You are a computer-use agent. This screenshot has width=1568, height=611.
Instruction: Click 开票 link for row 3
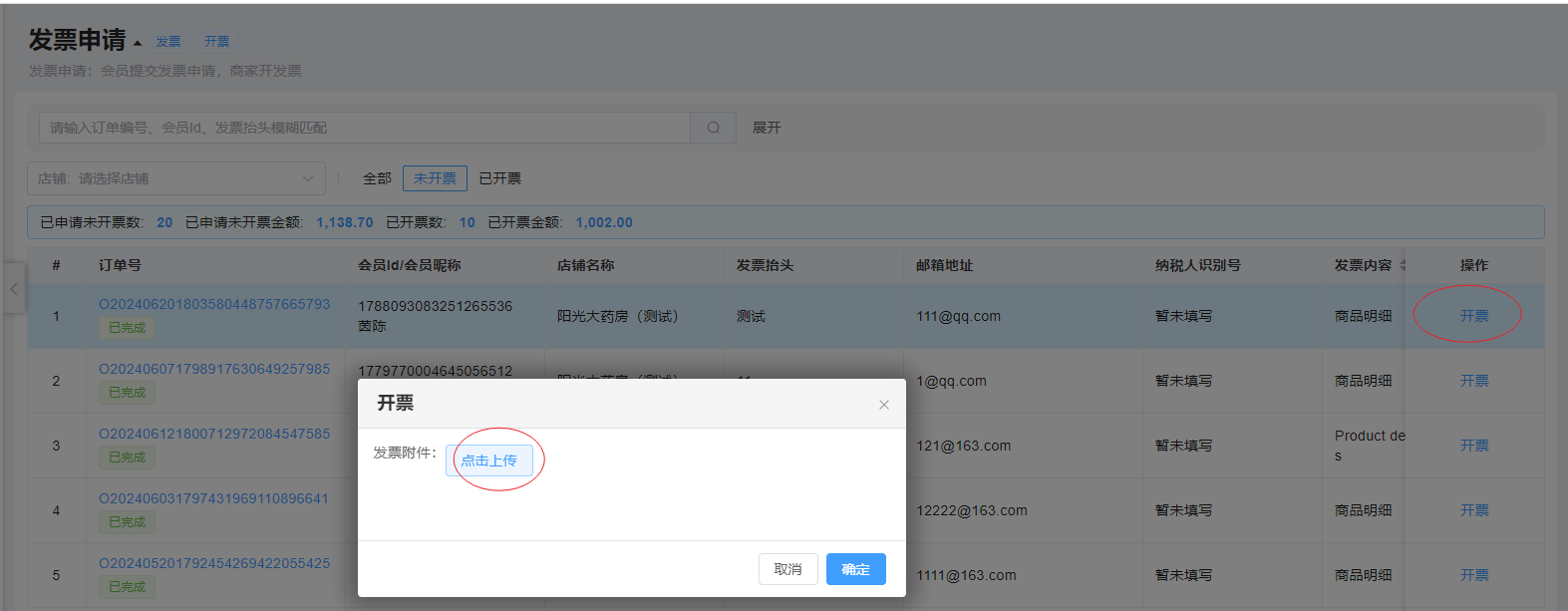pos(1474,446)
